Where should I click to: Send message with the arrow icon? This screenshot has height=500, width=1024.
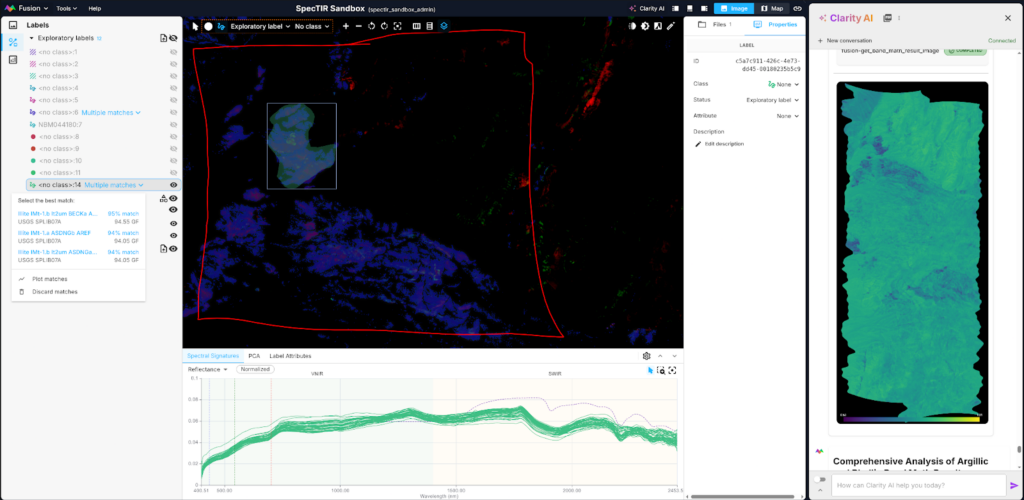1014,486
